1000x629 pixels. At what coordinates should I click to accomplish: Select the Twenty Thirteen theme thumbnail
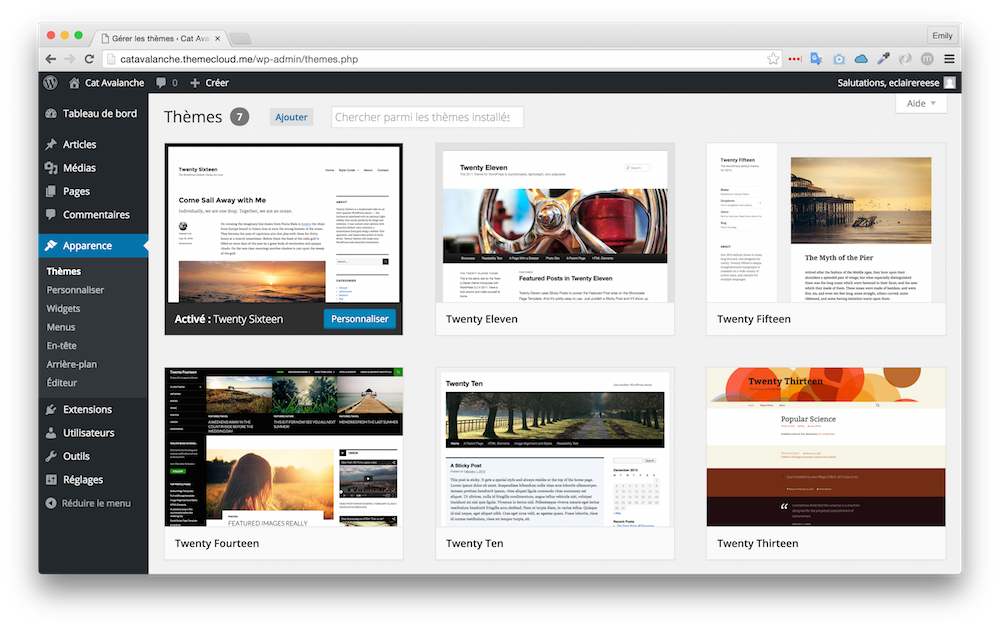[x=826, y=447]
